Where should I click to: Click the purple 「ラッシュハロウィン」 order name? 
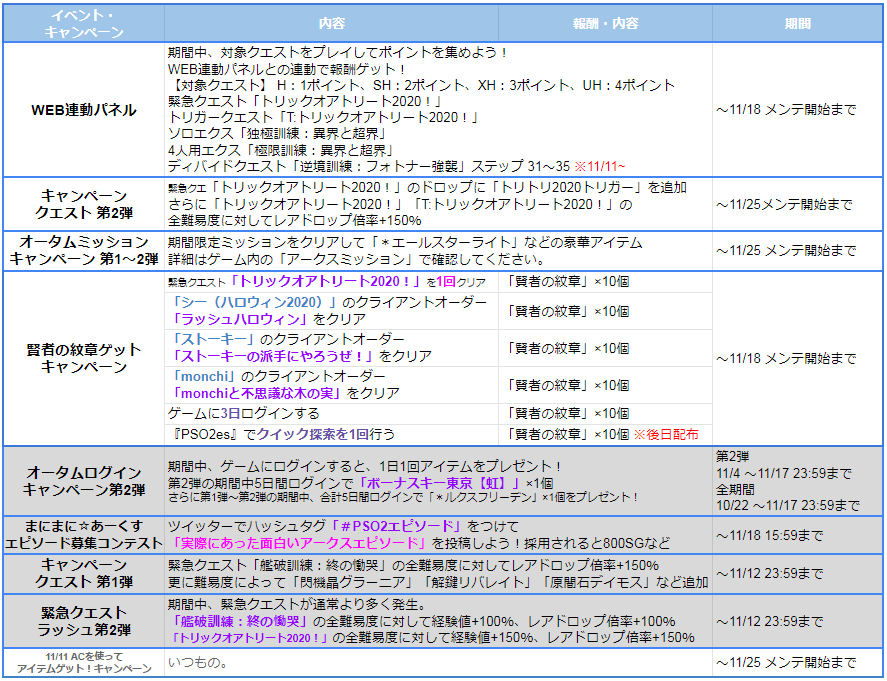click(x=240, y=319)
